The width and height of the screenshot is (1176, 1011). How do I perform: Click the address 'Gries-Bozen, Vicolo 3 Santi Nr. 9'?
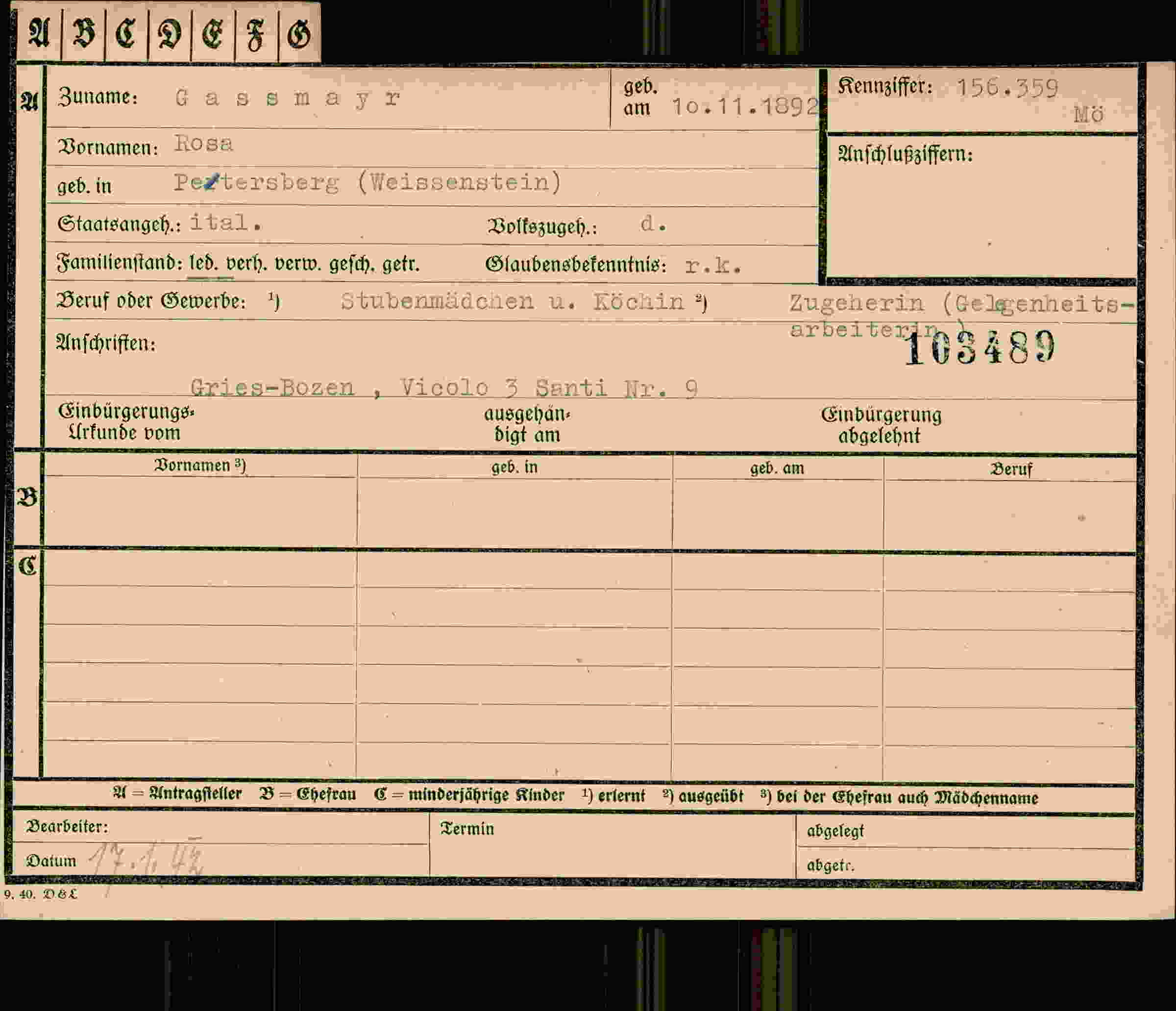444,388
